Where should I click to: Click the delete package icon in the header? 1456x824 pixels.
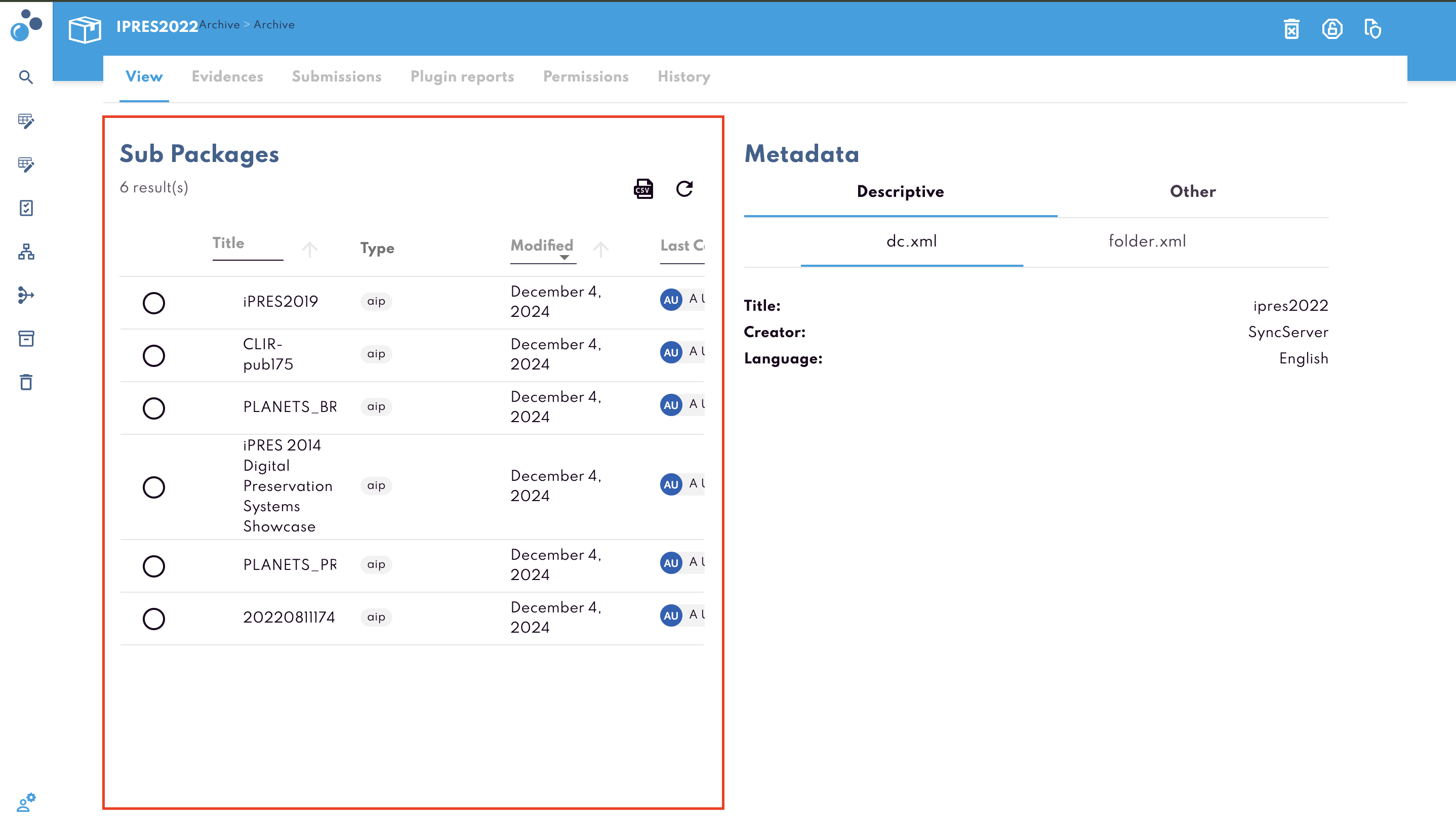click(x=1291, y=29)
